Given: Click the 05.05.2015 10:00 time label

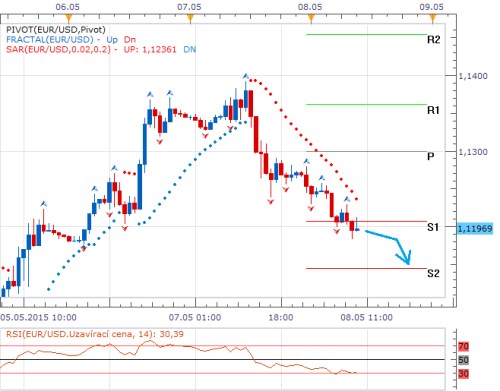Looking at the screenshot, I should pyautogui.click(x=38, y=317).
